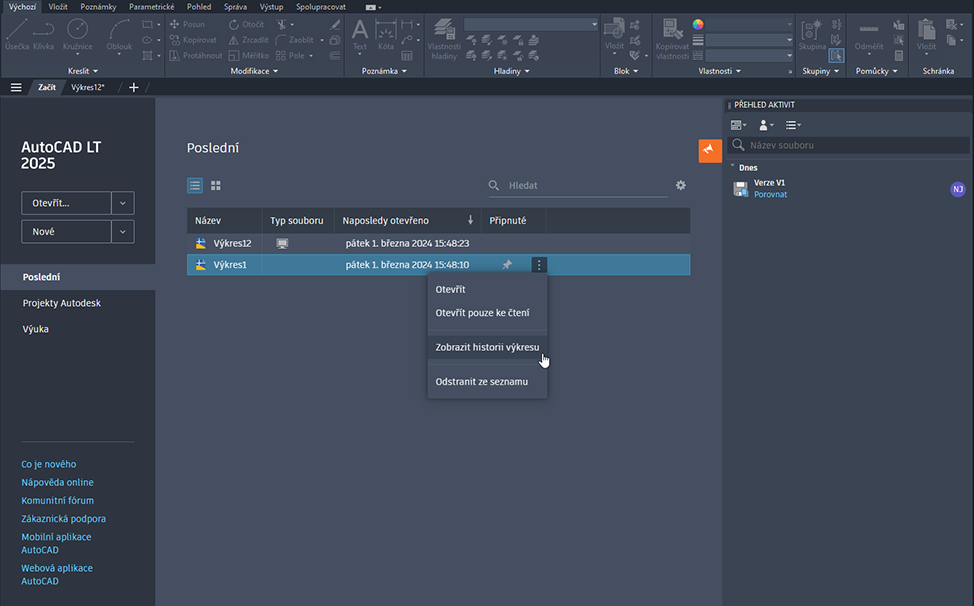The width and height of the screenshot is (974, 606).
Task: Open the layer selection combo box
Action: [x=531, y=24]
